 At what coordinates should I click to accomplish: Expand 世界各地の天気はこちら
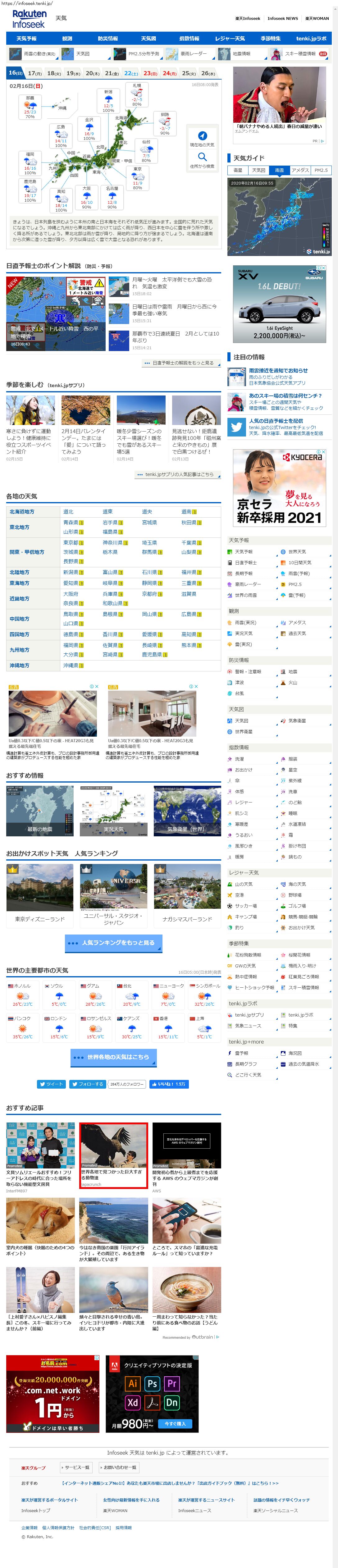(113, 1057)
